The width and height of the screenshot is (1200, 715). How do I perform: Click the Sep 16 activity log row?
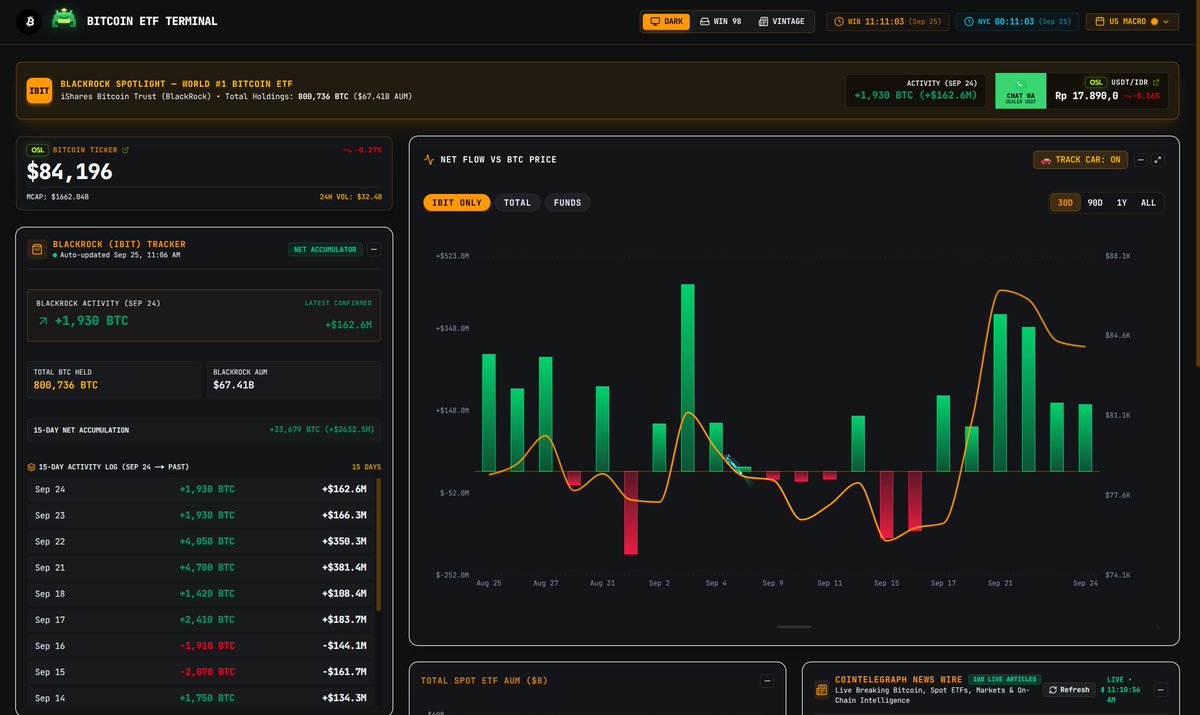[201, 646]
